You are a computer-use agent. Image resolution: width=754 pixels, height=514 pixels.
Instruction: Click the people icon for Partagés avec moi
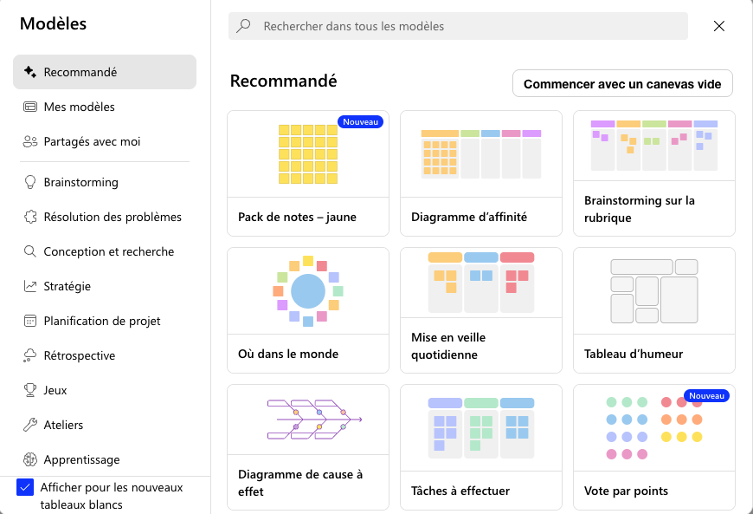(30, 142)
